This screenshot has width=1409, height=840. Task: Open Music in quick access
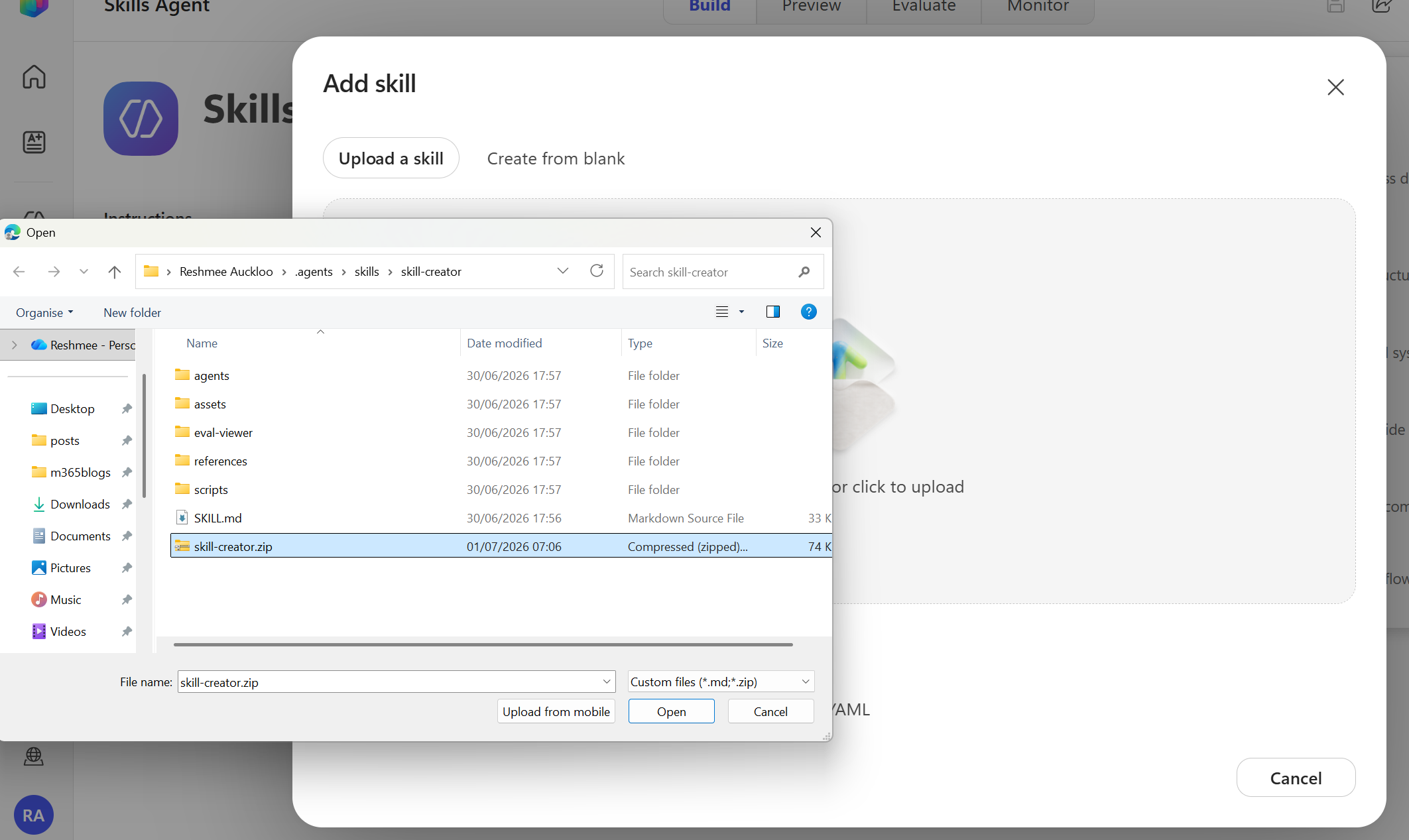(66, 599)
